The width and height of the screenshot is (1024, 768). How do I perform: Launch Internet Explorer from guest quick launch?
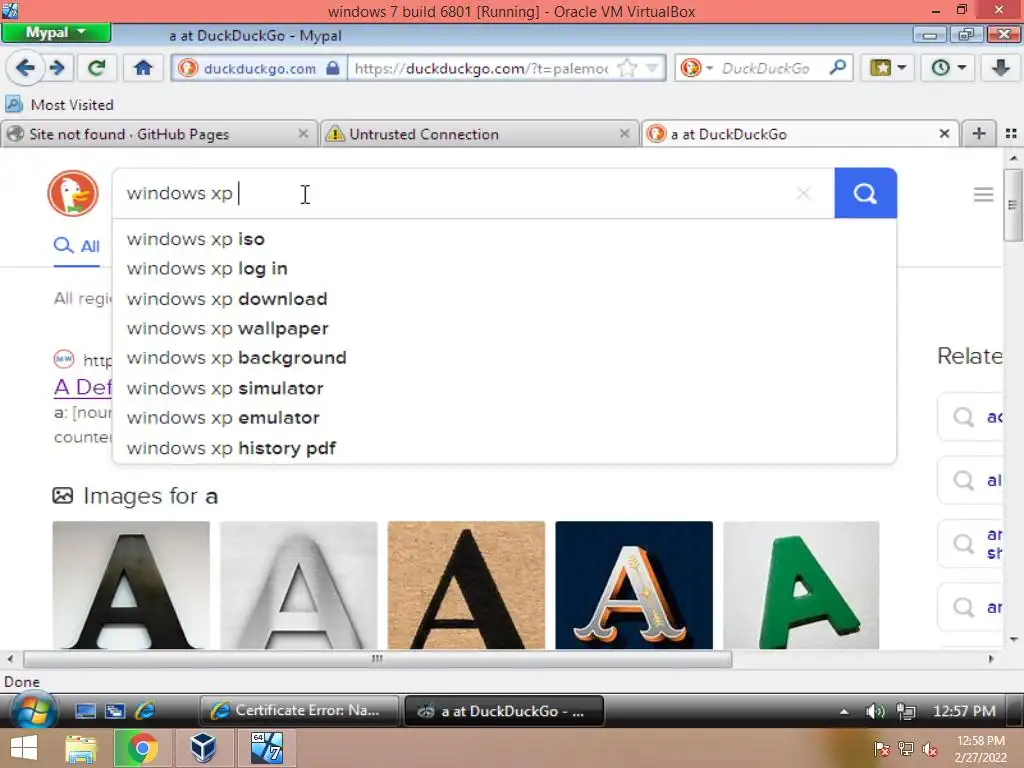click(x=145, y=711)
